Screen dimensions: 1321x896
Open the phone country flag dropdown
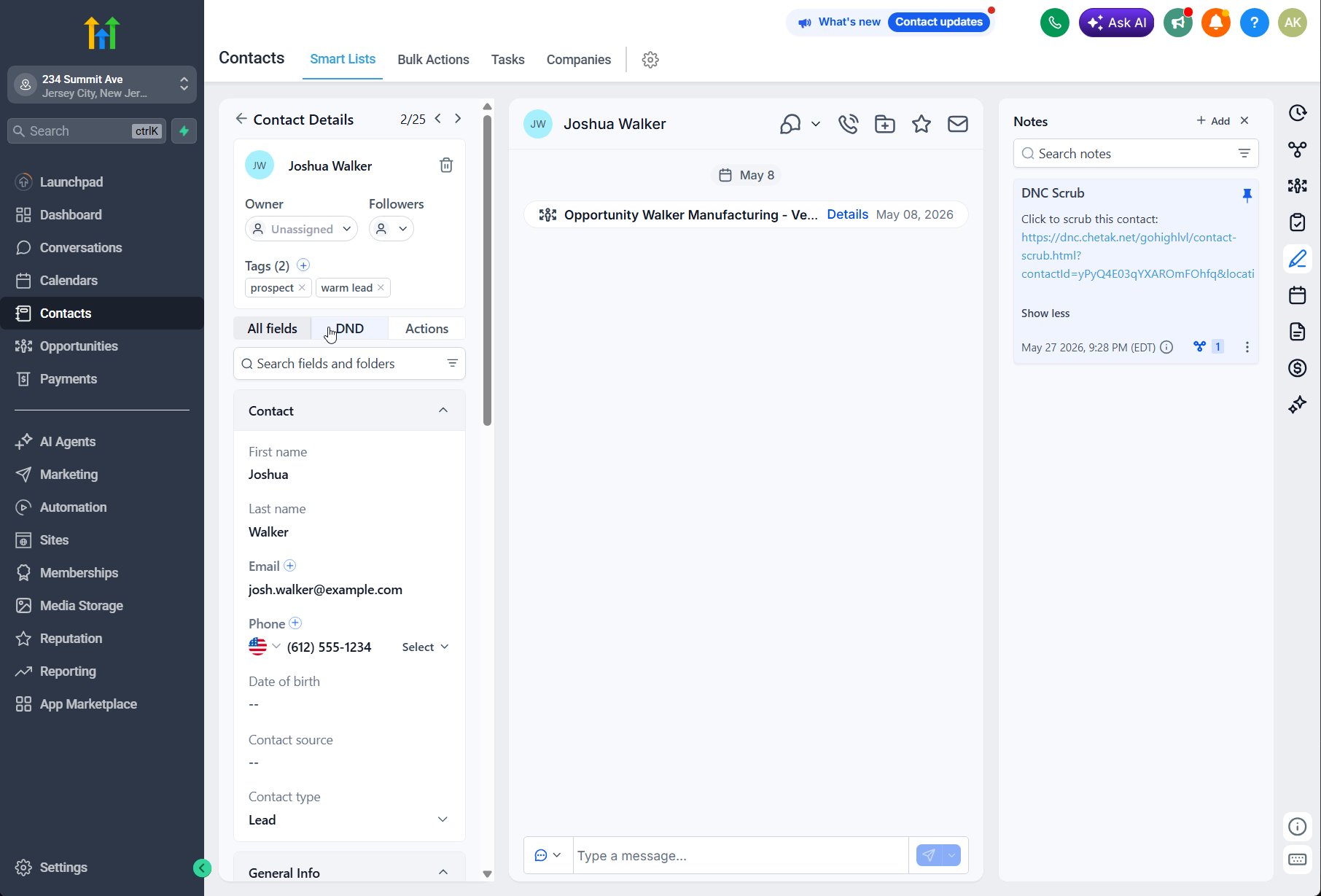(265, 647)
